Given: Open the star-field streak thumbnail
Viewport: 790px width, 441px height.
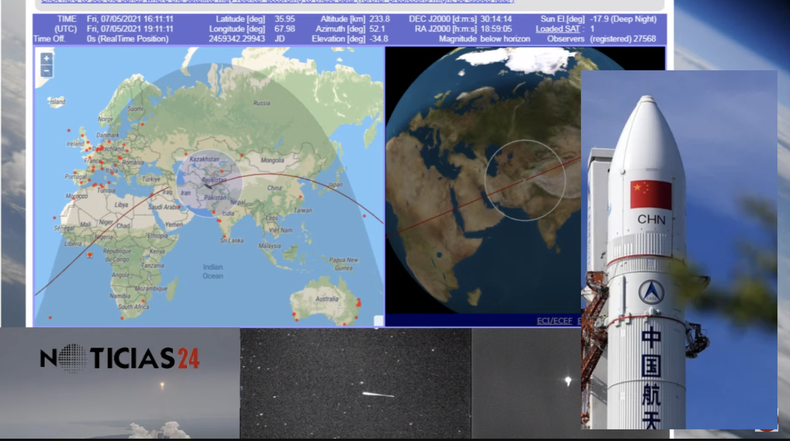Looking at the screenshot, I should (355, 385).
